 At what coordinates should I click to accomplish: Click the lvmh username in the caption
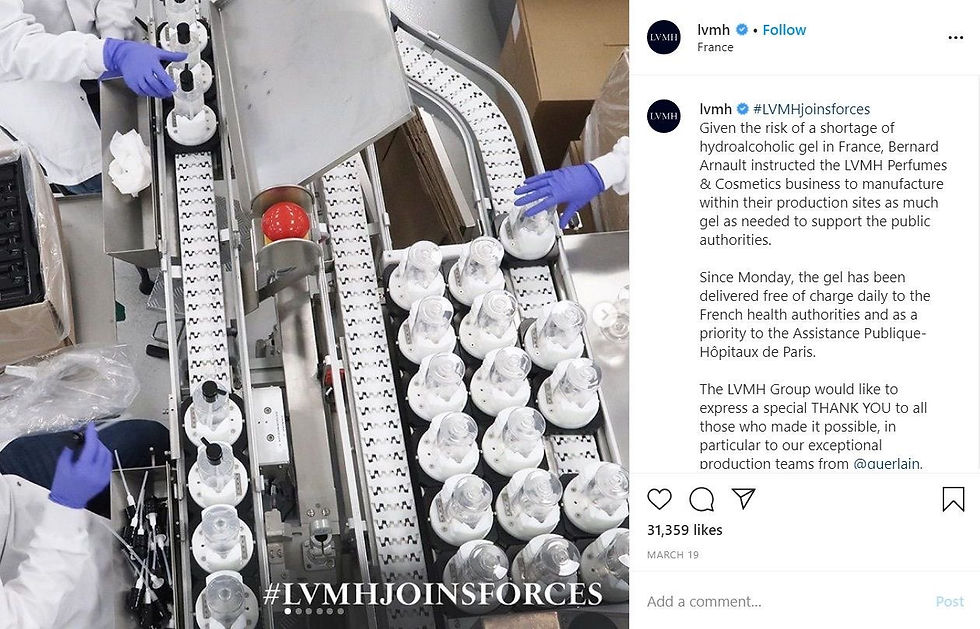tap(715, 109)
